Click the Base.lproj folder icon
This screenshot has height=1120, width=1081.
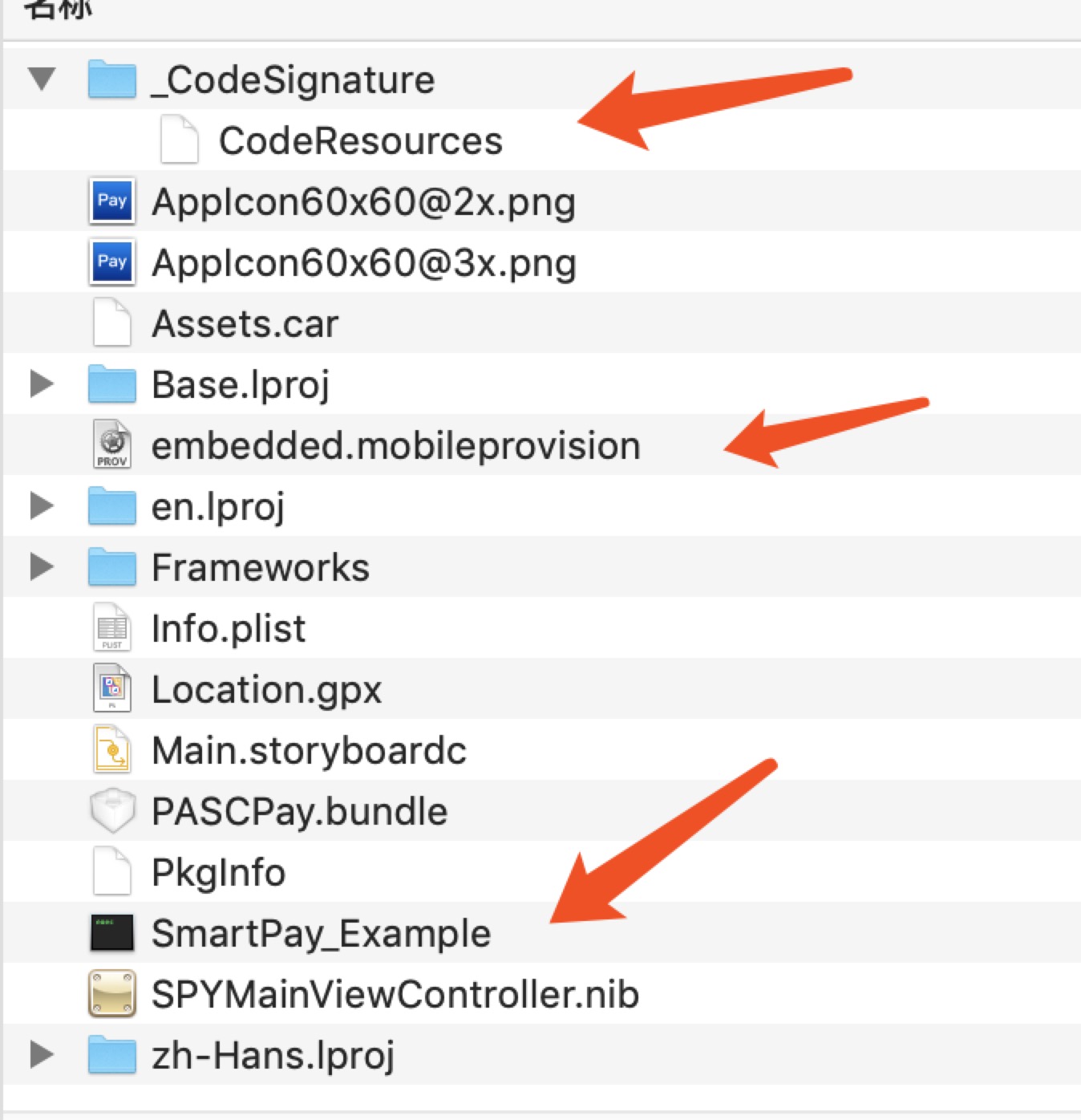pos(111,383)
